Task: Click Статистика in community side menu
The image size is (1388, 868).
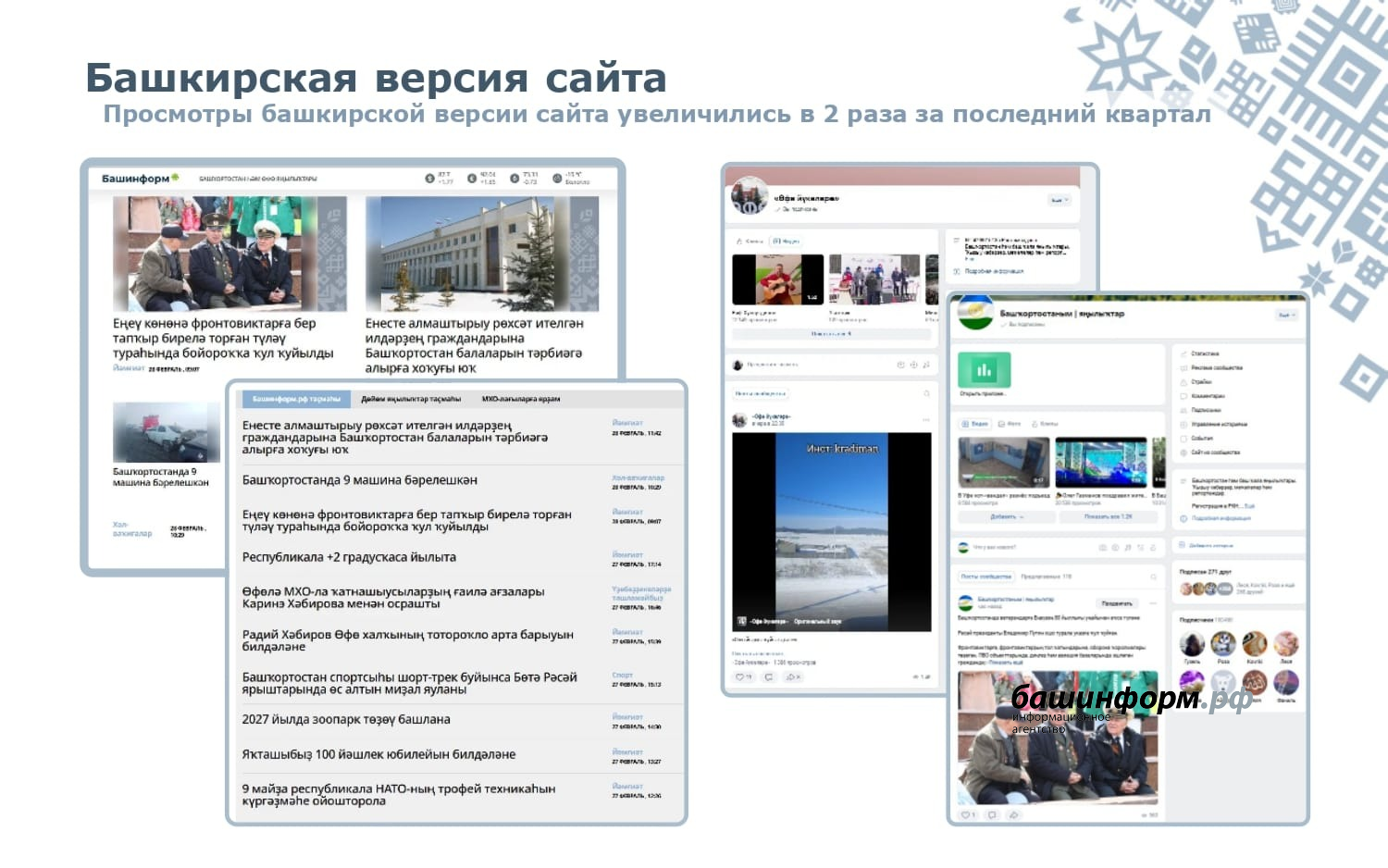Action: coord(1204,353)
